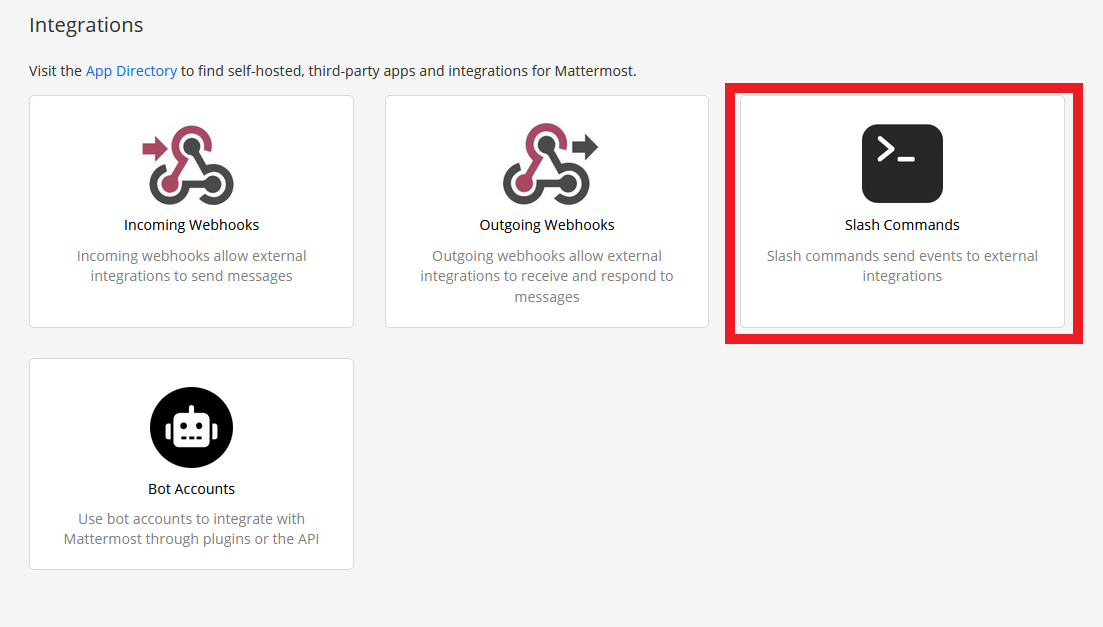Screen dimensions: 1103x627
Task: Click the Slash Commands title text
Action: coord(901,224)
